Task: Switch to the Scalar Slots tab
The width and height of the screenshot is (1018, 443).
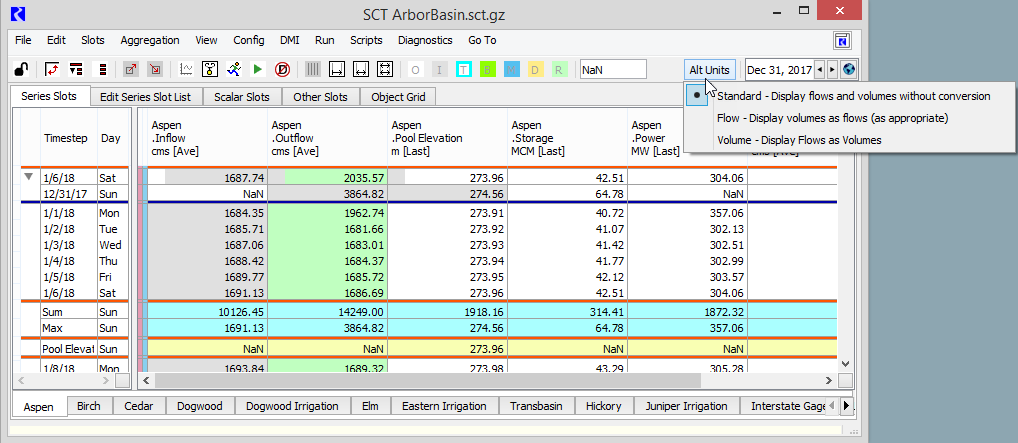Action: (242, 97)
